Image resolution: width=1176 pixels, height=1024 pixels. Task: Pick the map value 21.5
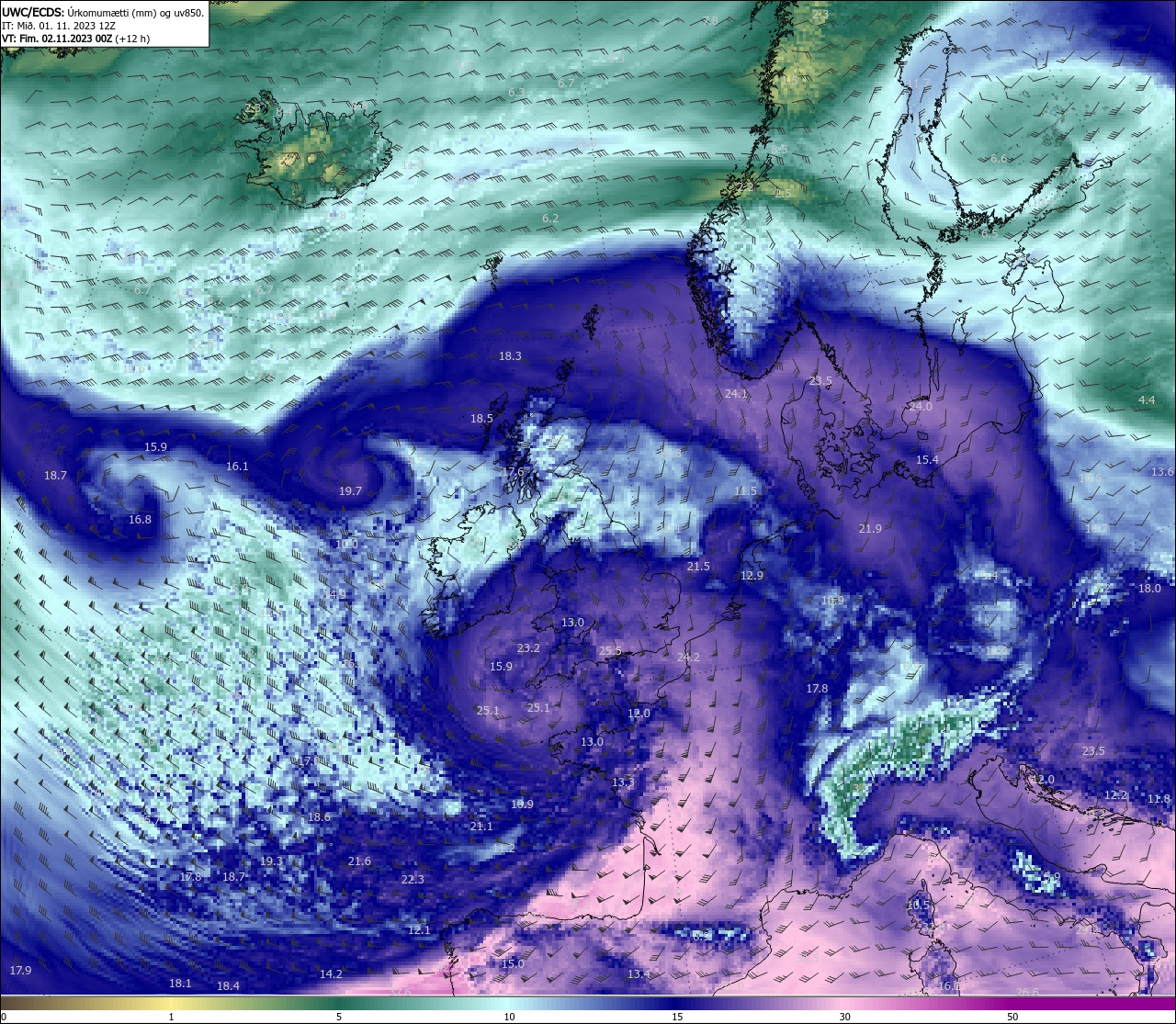click(x=698, y=567)
